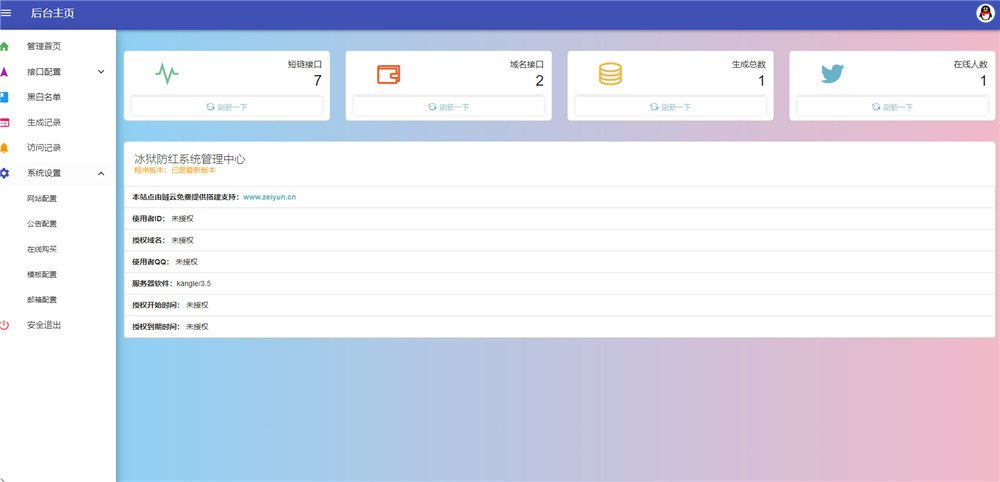Refresh the 生成总数 card with 刷新一下
Viewport: 1000px width, 482px height.
(x=671, y=107)
